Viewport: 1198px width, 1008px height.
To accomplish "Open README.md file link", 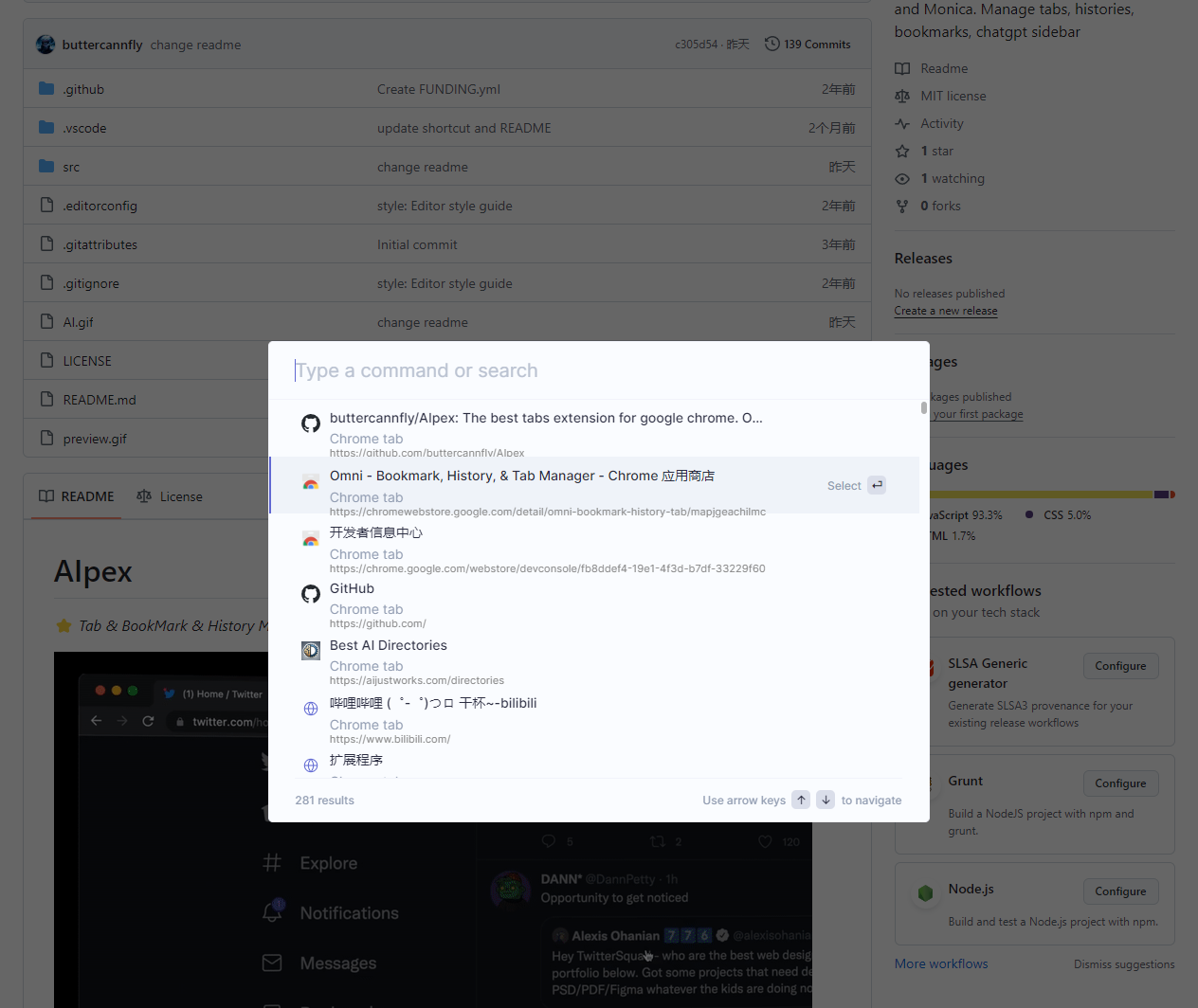I will coord(100,400).
